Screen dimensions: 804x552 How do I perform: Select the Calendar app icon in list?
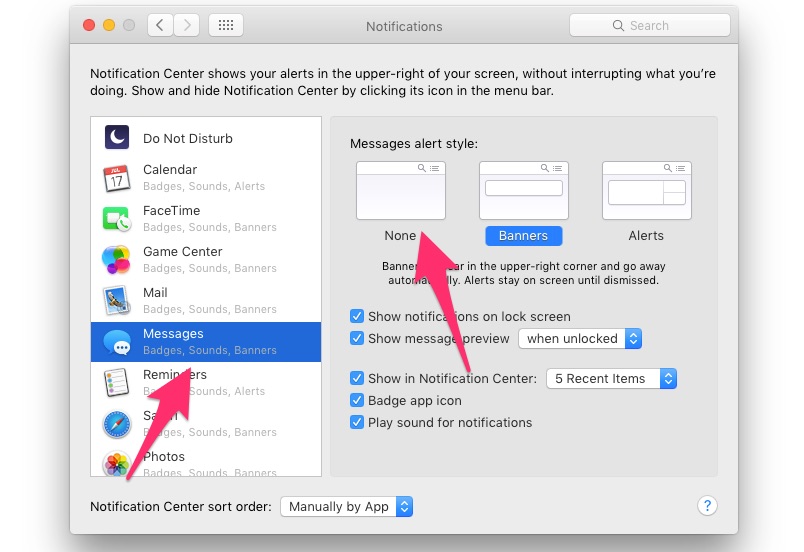point(117,178)
